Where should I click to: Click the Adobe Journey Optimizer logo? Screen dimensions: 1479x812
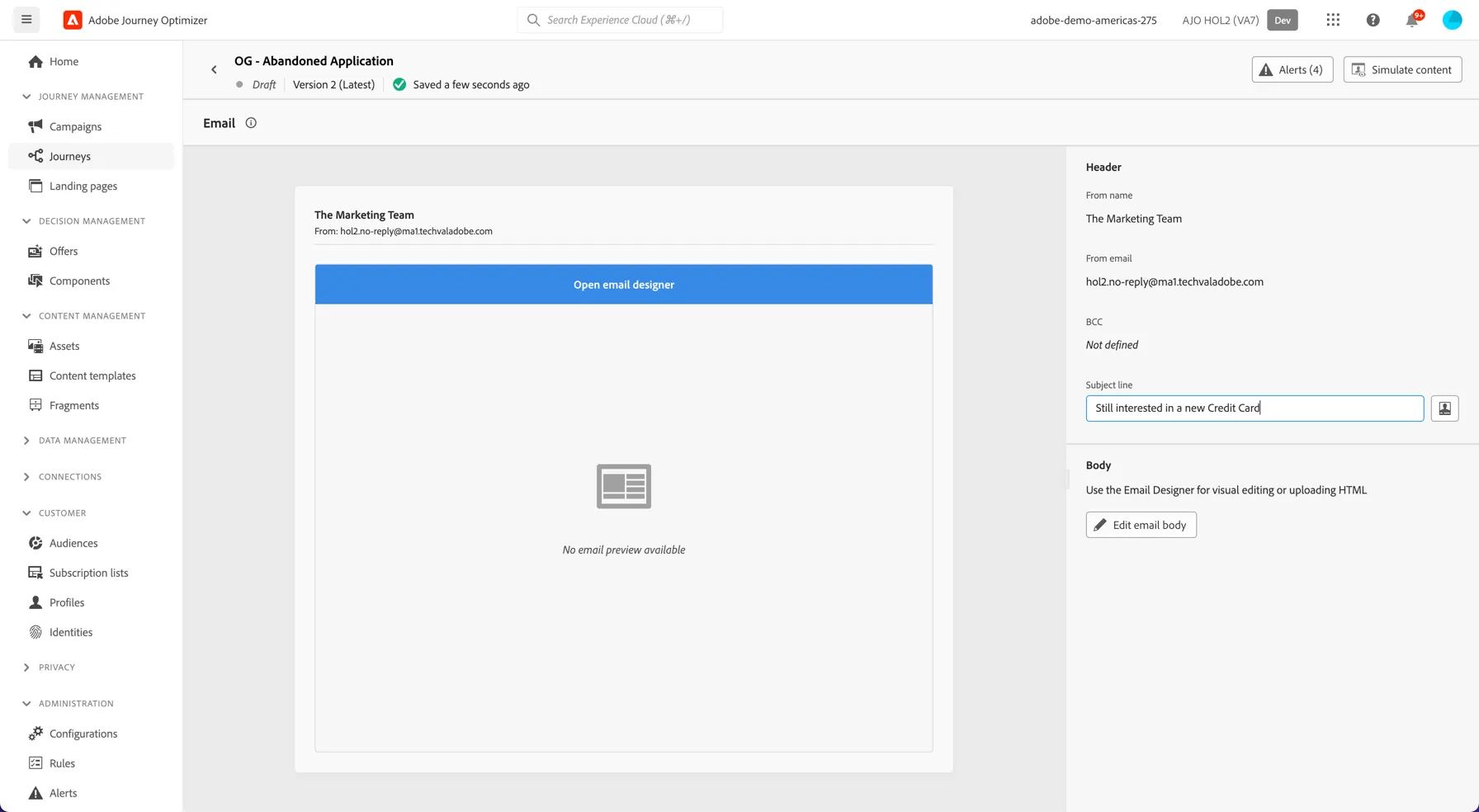tap(73, 20)
